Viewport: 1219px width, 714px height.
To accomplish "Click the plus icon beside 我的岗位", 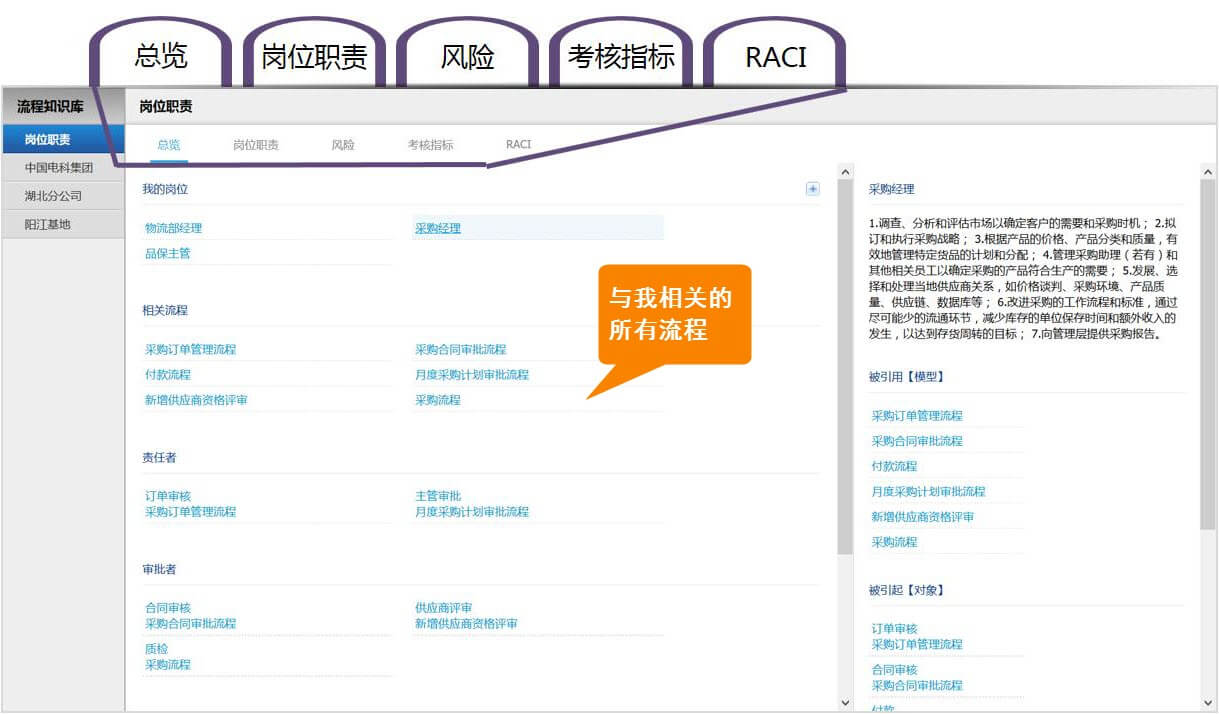I will 812,189.
